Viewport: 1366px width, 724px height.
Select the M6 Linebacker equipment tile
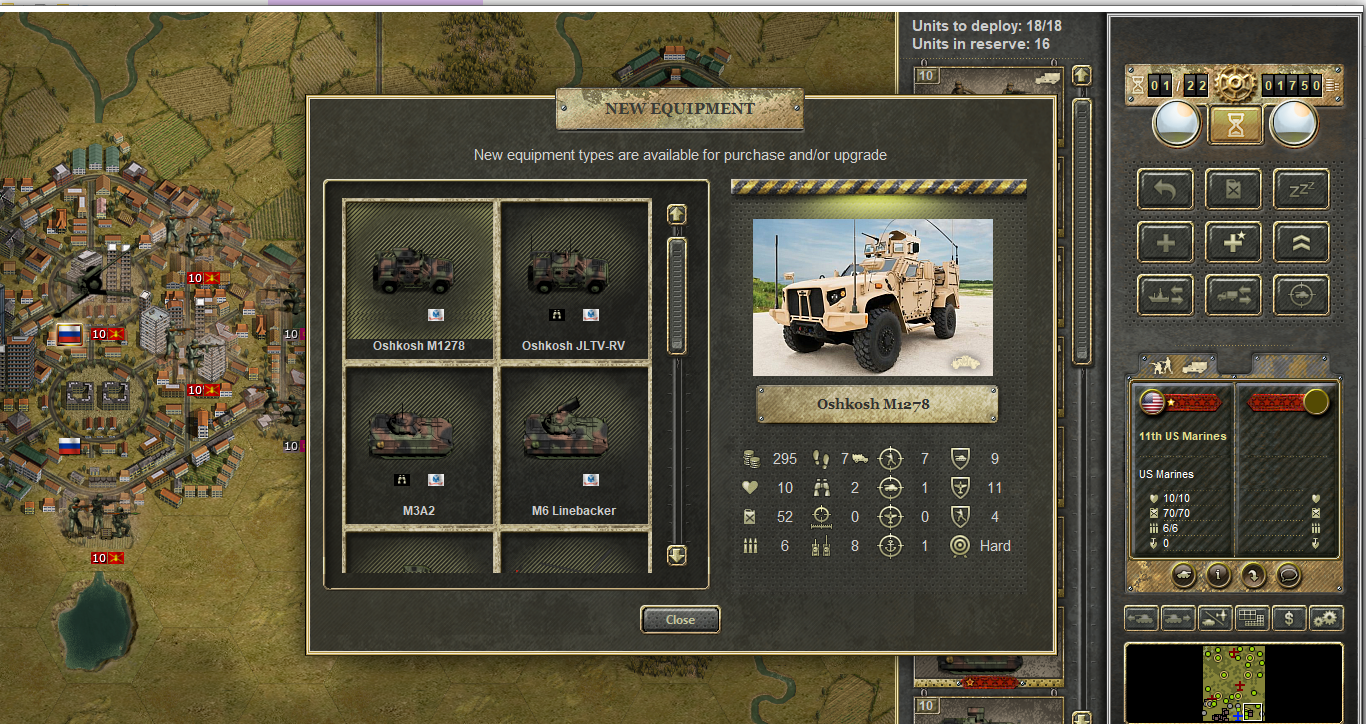pyautogui.click(x=574, y=446)
